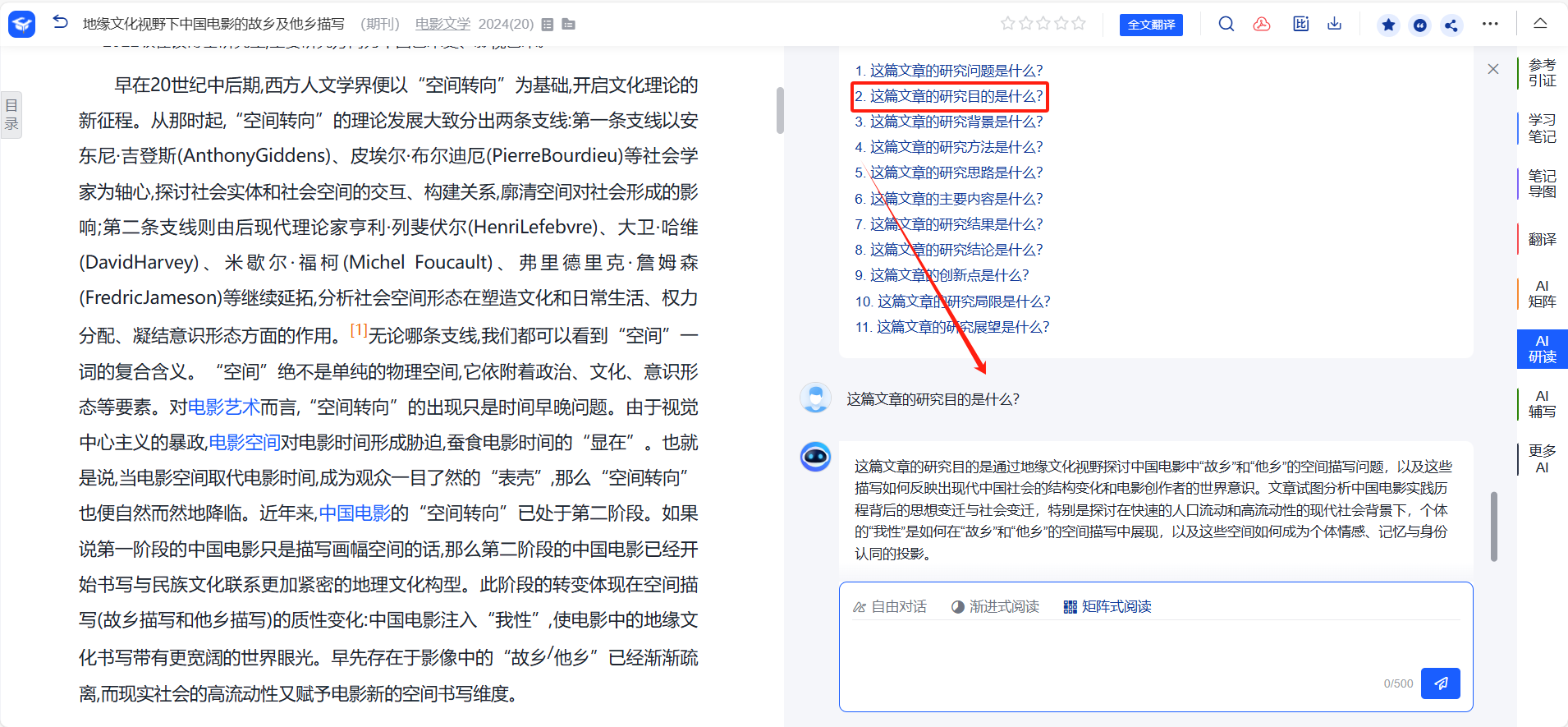Viewport: 1568px width, 727px height.
Task: Expand the 目录 contents panel
Action: pos(11,115)
